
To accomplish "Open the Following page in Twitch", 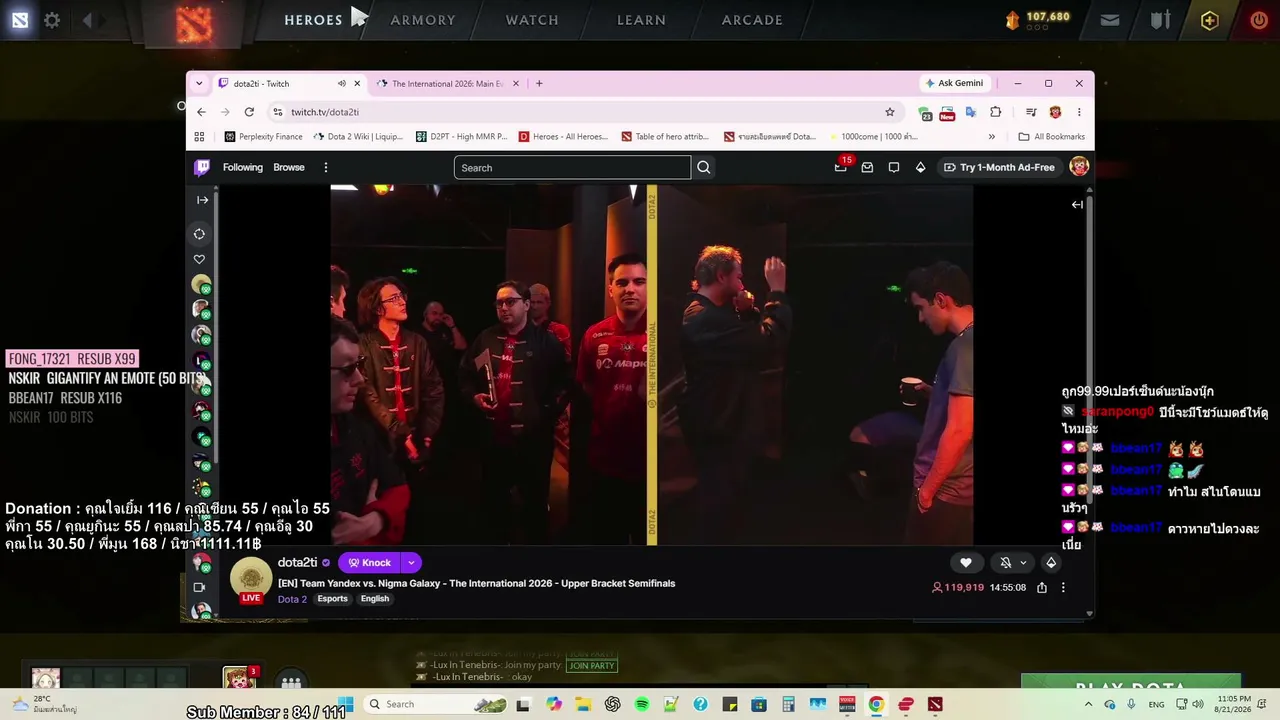I will [x=243, y=167].
